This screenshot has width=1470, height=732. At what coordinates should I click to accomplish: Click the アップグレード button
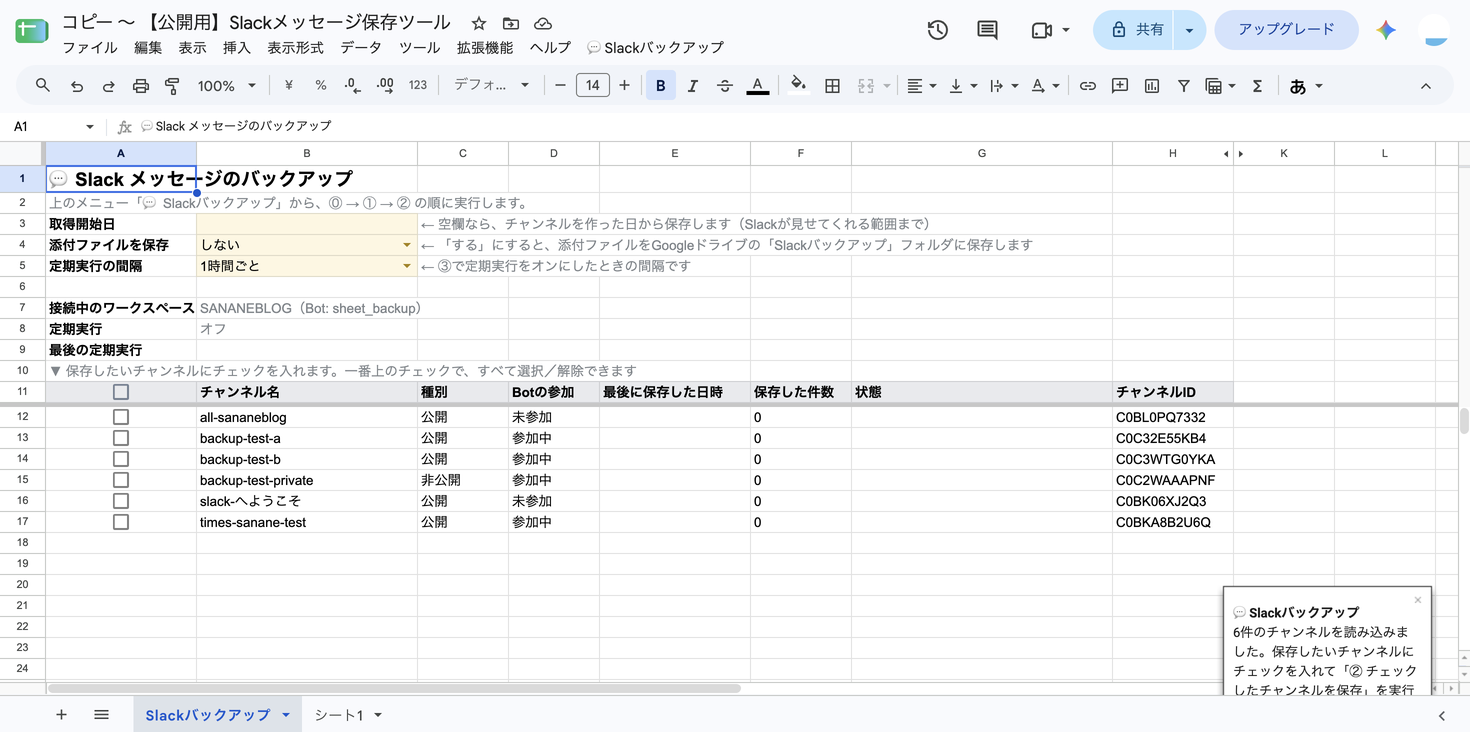pos(1286,30)
